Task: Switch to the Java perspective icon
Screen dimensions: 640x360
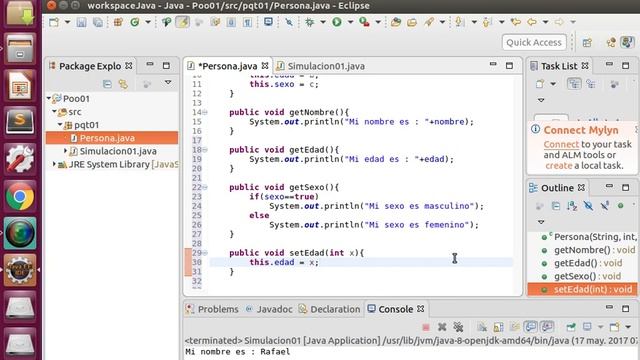Action: pos(627,42)
